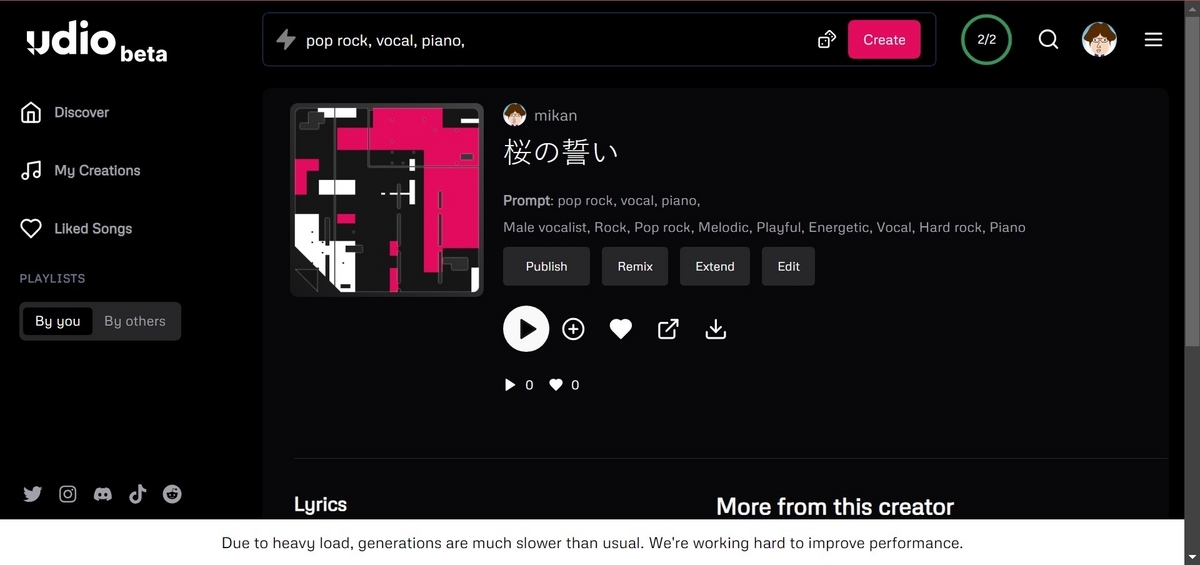
Task: Click the like count heart icon
Action: [556, 385]
